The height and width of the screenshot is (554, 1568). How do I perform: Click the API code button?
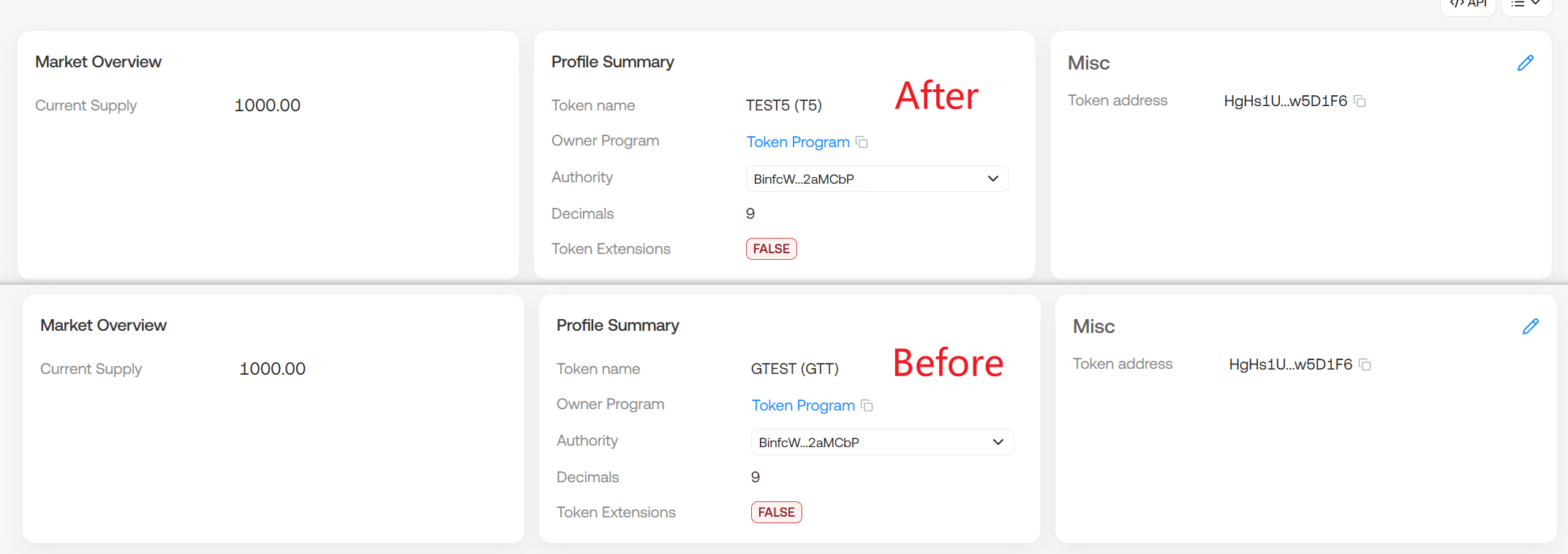(x=1468, y=4)
